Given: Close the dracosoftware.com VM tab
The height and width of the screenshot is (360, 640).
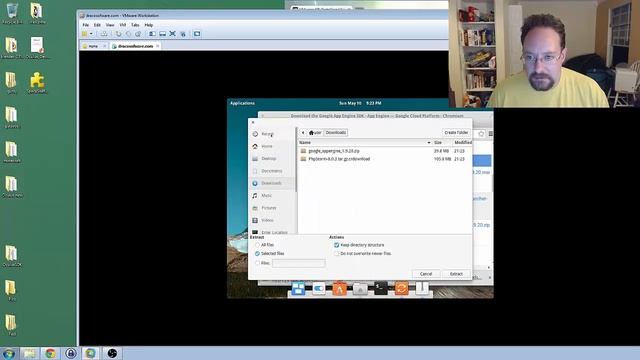Looking at the screenshot, I should click(158, 46).
